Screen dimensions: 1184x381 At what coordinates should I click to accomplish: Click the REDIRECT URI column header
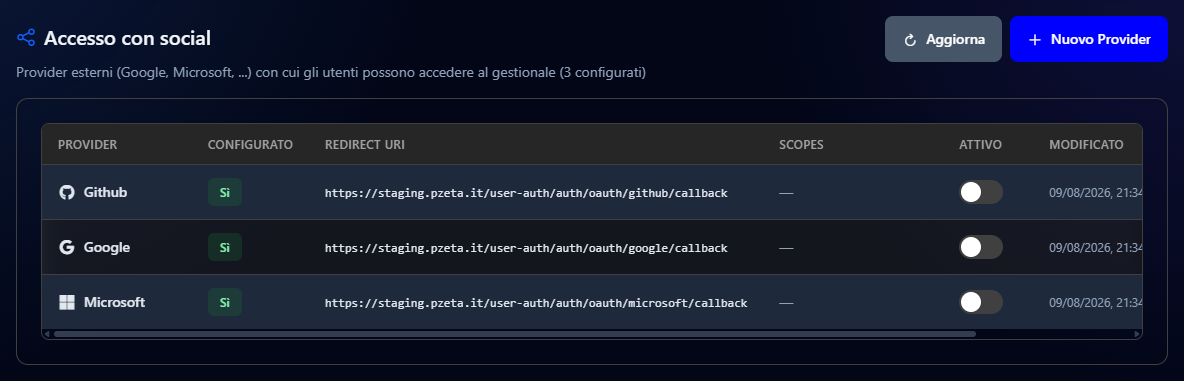[365, 144]
